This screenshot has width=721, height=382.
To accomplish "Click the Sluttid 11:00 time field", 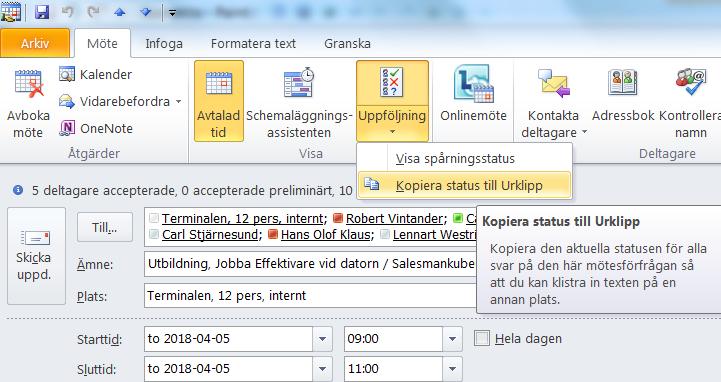I will [x=394, y=369].
